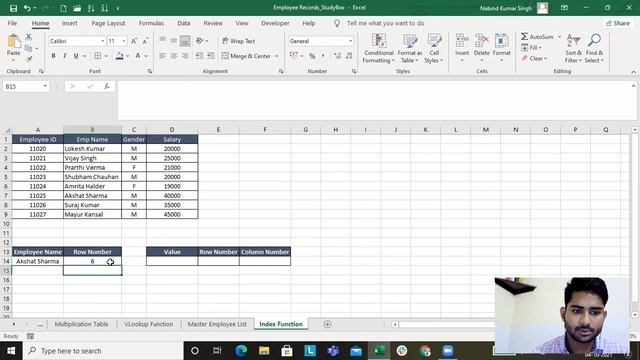The width and height of the screenshot is (640, 360).
Task: Toggle Align Left
Action: coord(162,56)
